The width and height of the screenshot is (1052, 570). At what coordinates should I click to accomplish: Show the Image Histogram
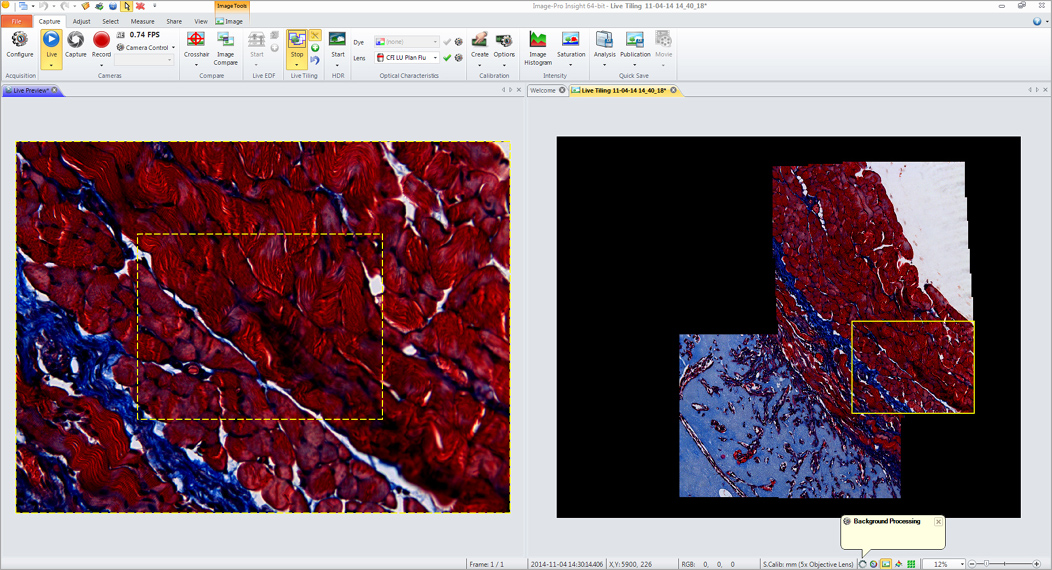click(x=537, y=48)
